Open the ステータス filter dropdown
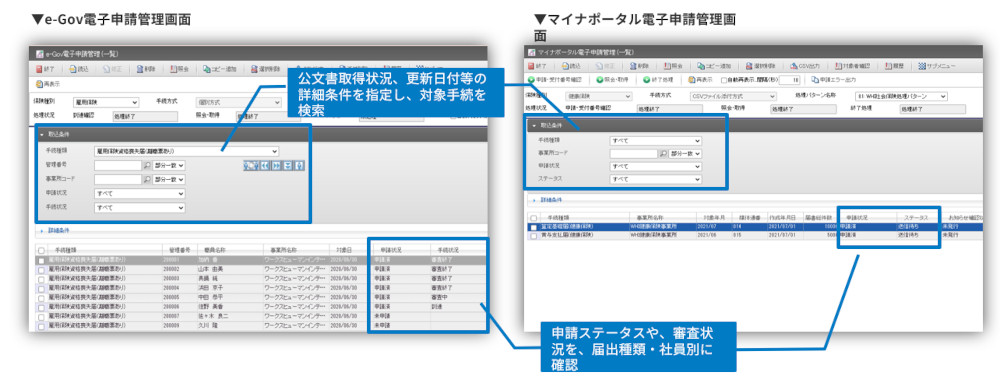Screen dimensions: 1000x383 pyautogui.click(x=656, y=179)
